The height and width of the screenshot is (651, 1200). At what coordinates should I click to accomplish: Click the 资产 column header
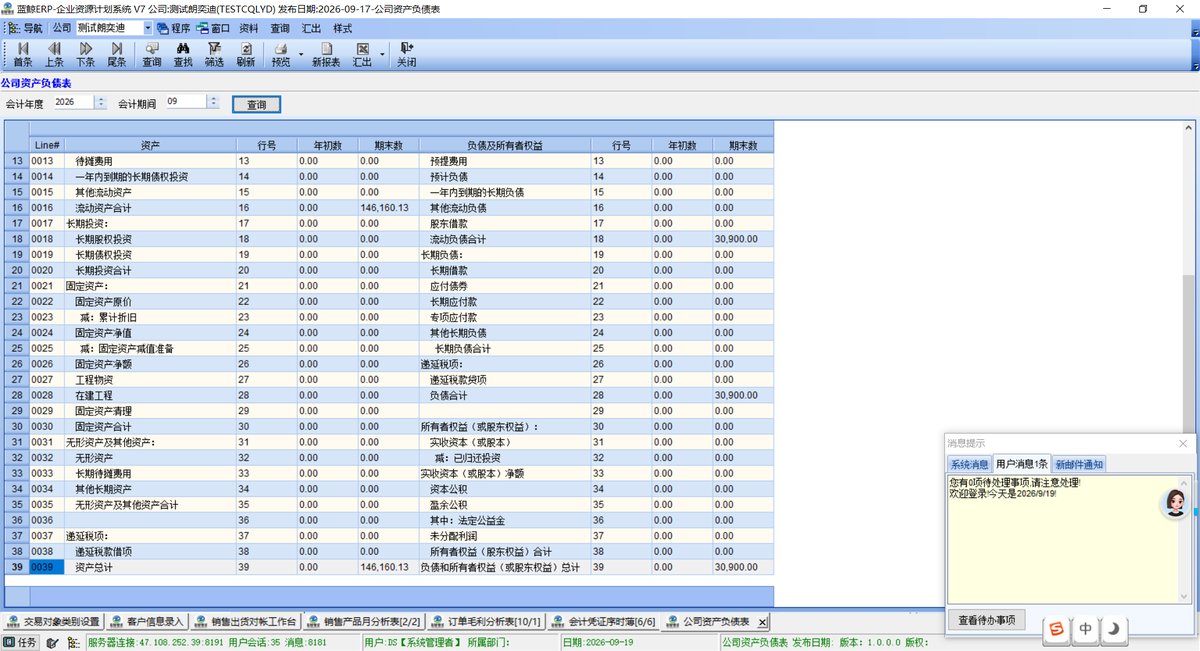(x=150, y=146)
